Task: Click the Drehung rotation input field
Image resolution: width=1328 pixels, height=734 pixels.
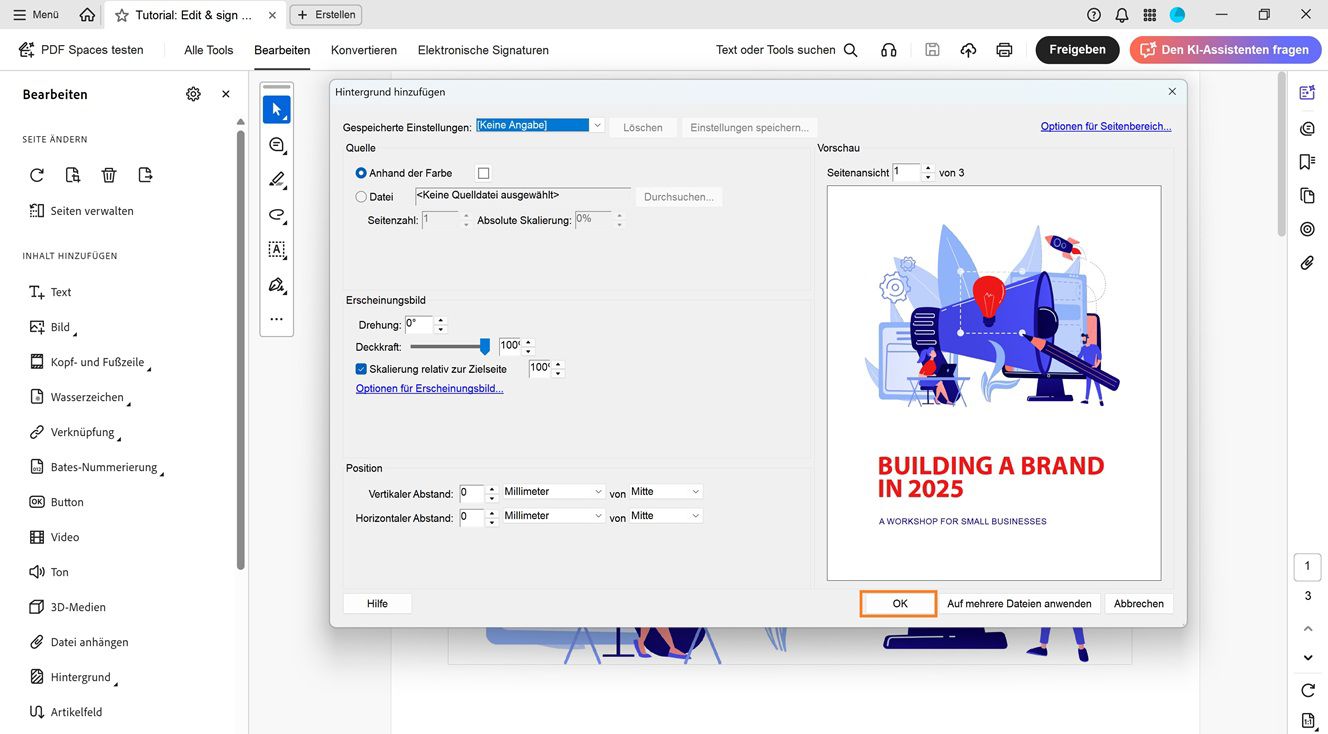Action: point(419,325)
